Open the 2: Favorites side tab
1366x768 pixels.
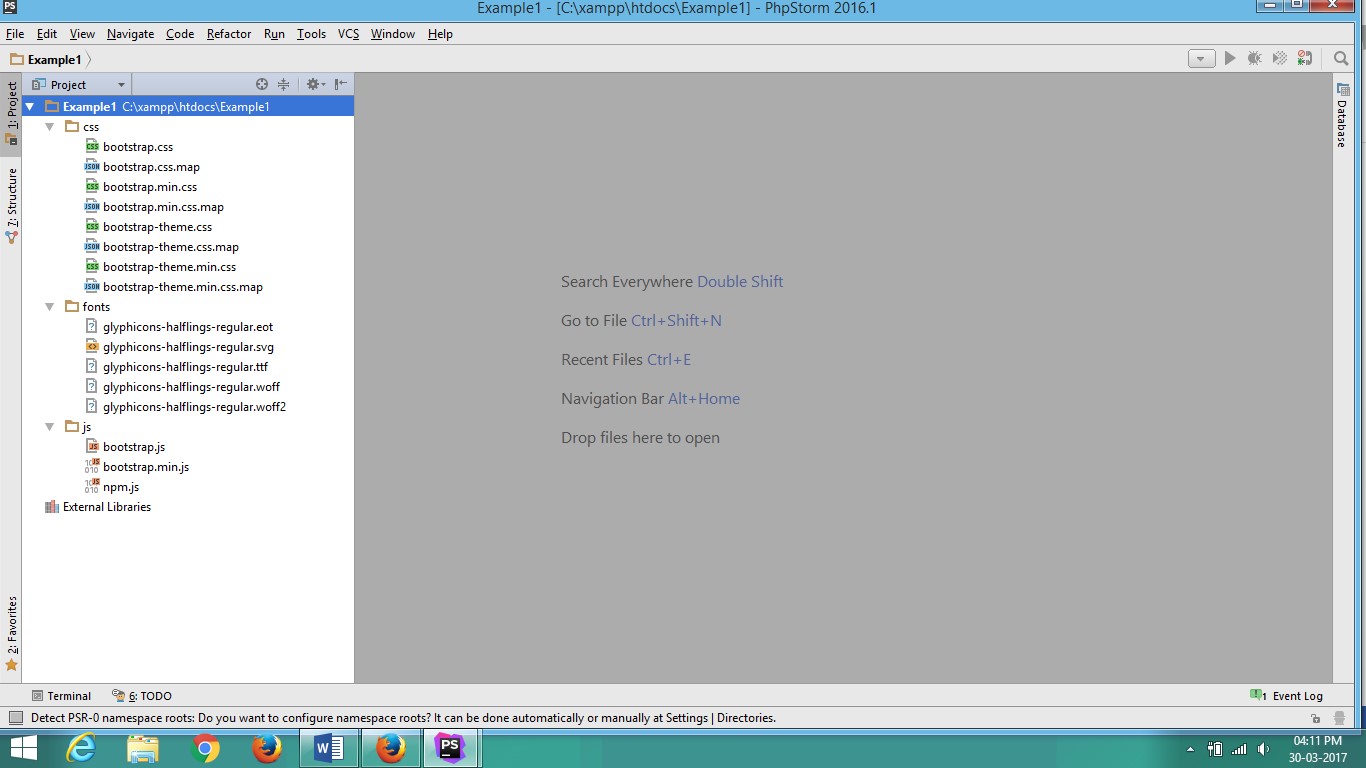(11, 634)
